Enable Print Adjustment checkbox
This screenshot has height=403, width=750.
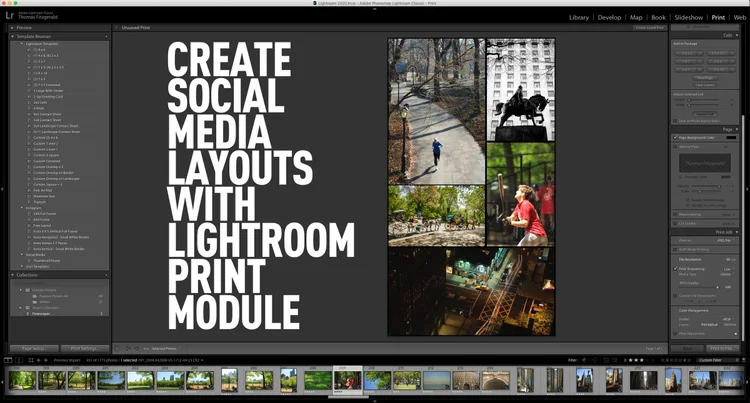(675, 334)
